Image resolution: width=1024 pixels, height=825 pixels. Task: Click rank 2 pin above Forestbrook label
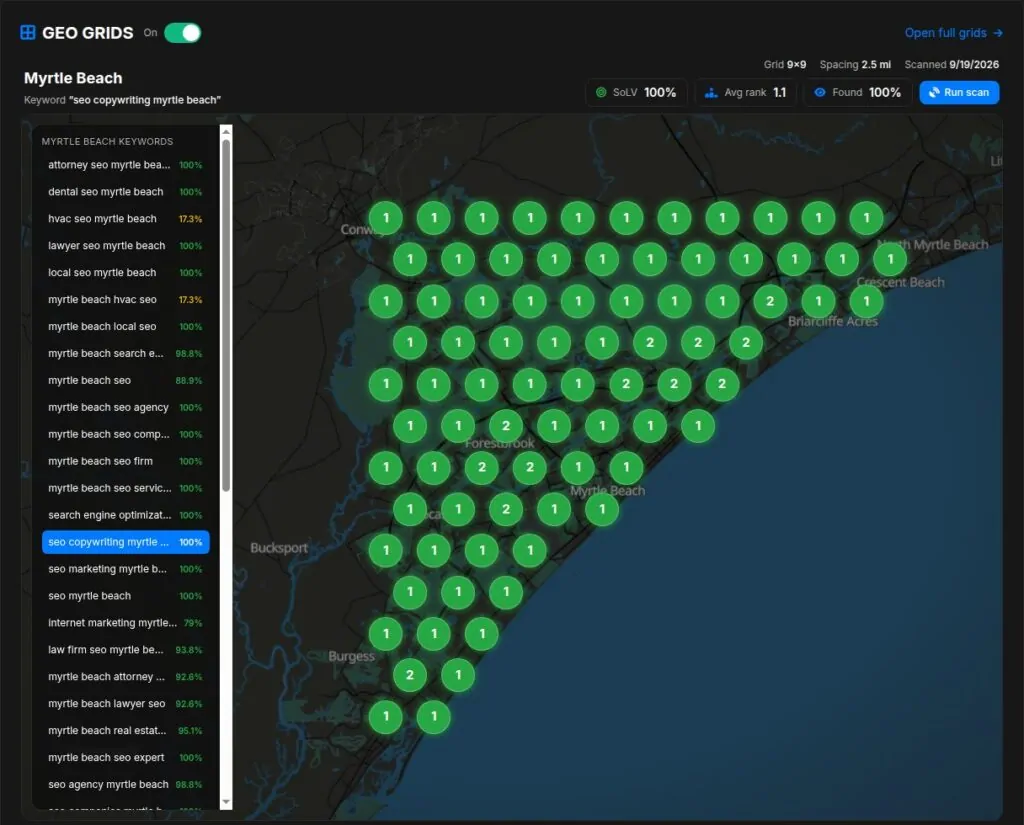505,426
